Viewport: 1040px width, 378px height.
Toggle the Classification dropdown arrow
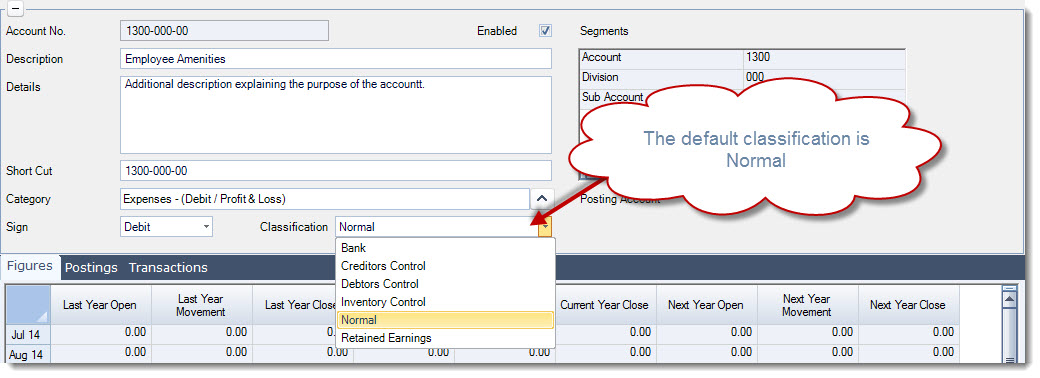tap(545, 227)
